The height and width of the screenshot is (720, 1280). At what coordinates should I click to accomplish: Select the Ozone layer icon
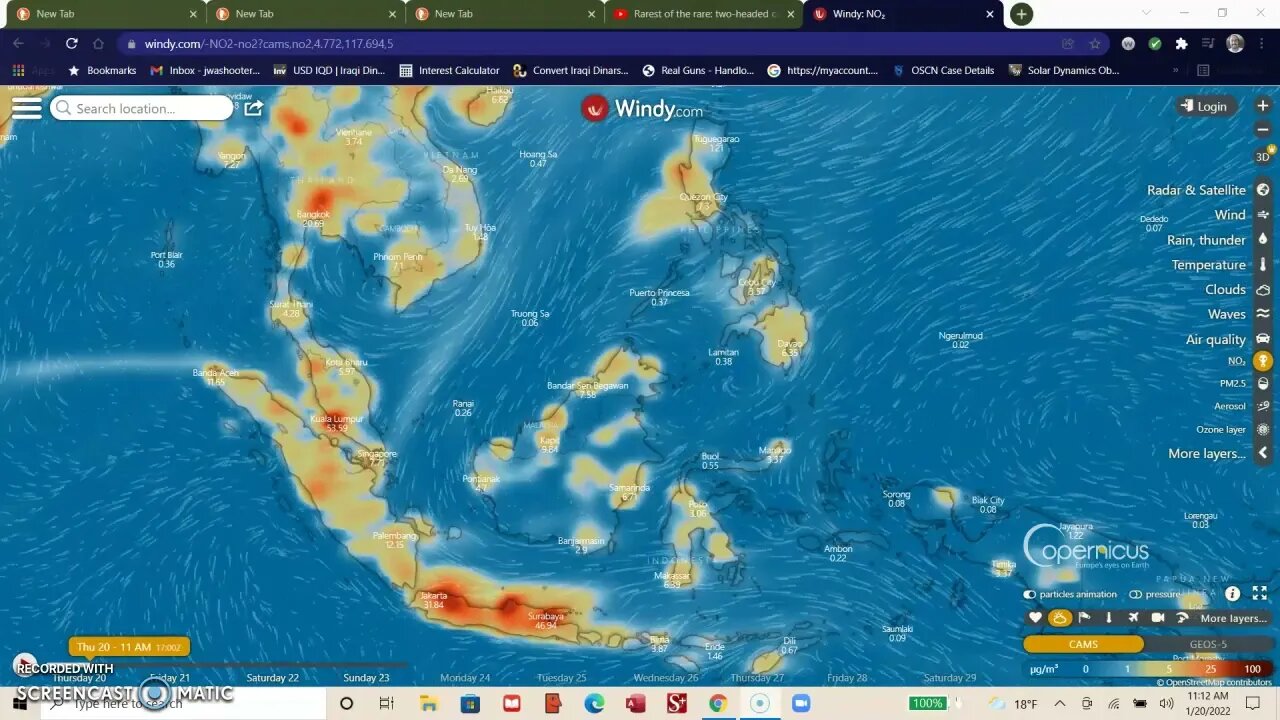(1263, 429)
